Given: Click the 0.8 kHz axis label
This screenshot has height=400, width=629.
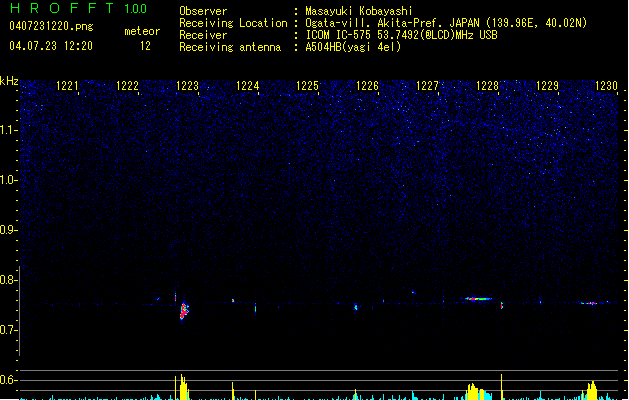Looking at the screenshot, I should pyautogui.click(x=8, y=280).
